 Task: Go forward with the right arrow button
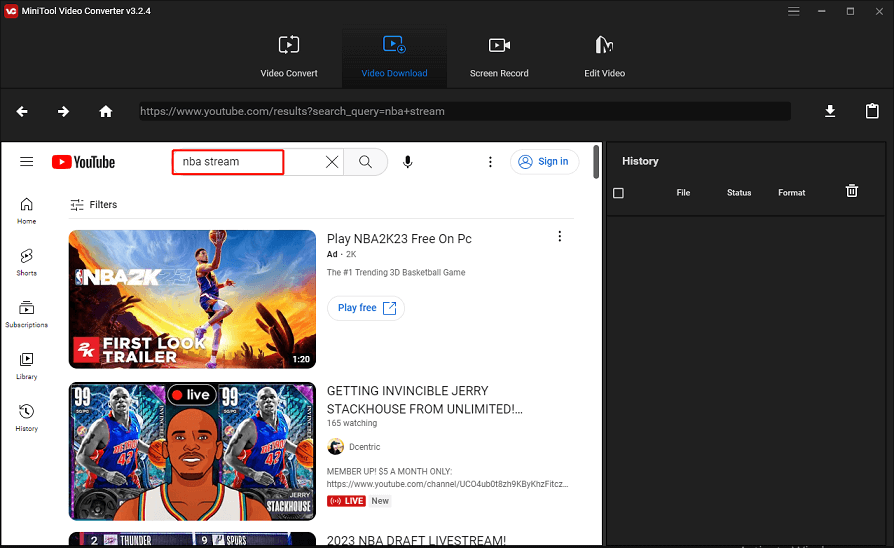63,111
